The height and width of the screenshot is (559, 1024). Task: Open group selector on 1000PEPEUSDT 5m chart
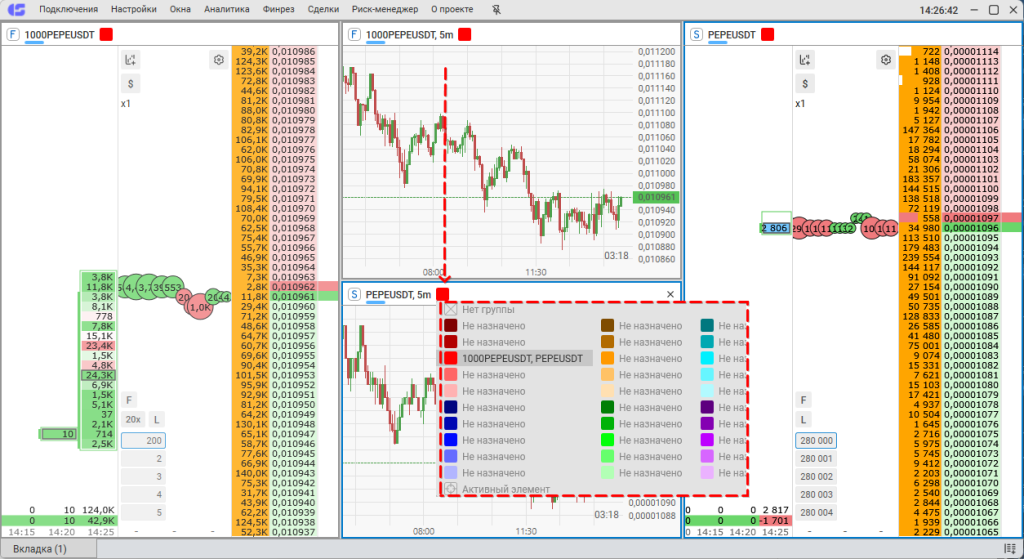(x=464, y=35)
